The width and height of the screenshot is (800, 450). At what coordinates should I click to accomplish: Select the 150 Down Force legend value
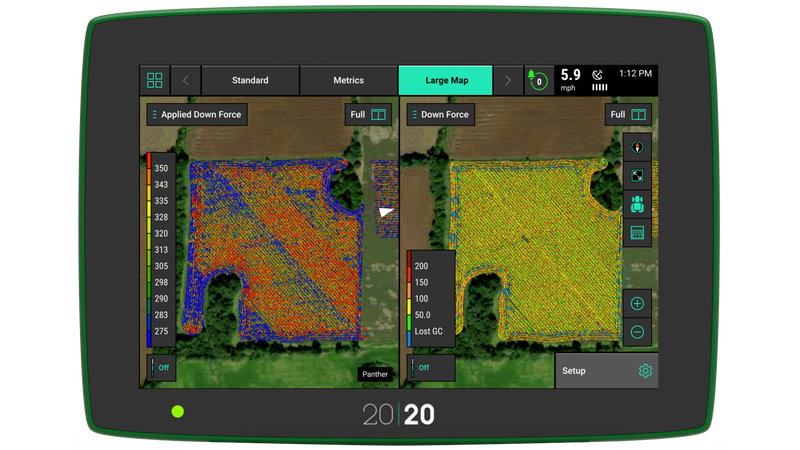(x=421, y=282)
